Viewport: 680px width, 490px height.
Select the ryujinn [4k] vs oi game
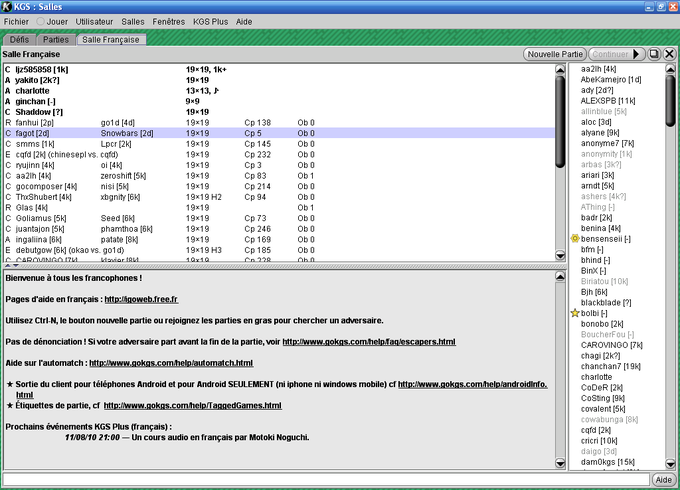point(279,165)
